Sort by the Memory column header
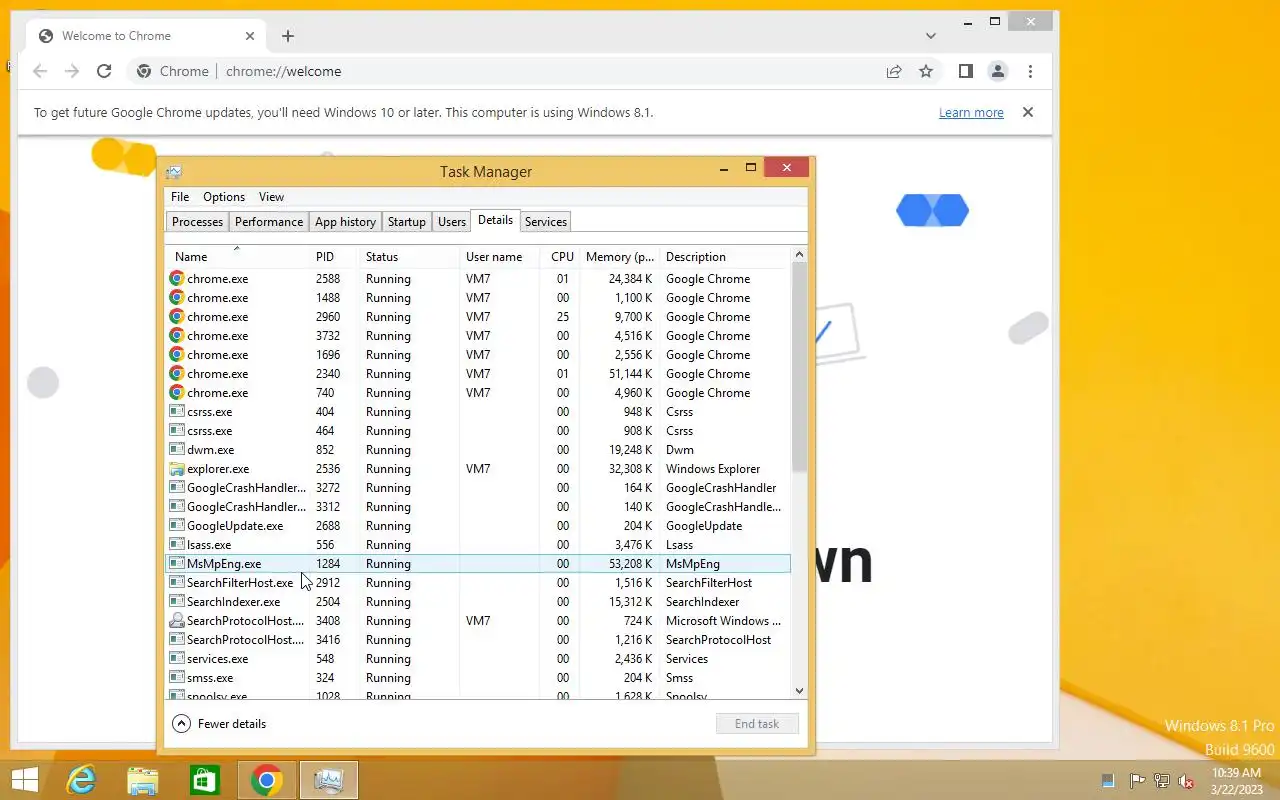This screenshot has width=1280, height=800. (620, 257)
